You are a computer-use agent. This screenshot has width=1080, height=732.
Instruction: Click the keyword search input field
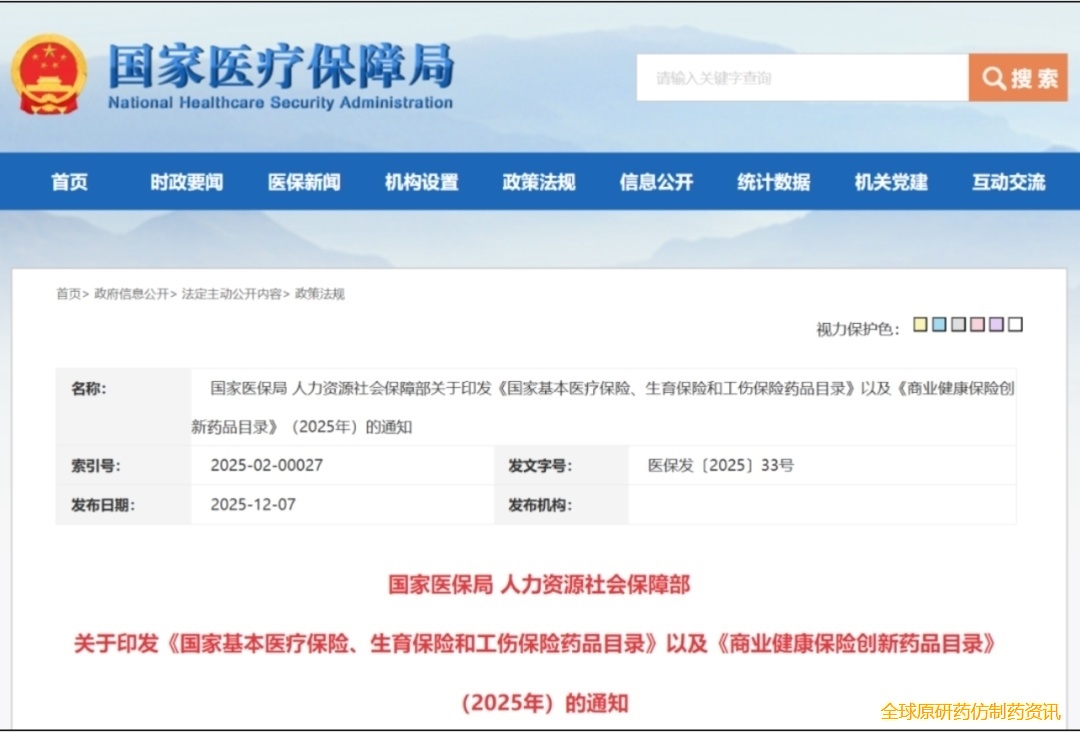(x=802, y=78)
